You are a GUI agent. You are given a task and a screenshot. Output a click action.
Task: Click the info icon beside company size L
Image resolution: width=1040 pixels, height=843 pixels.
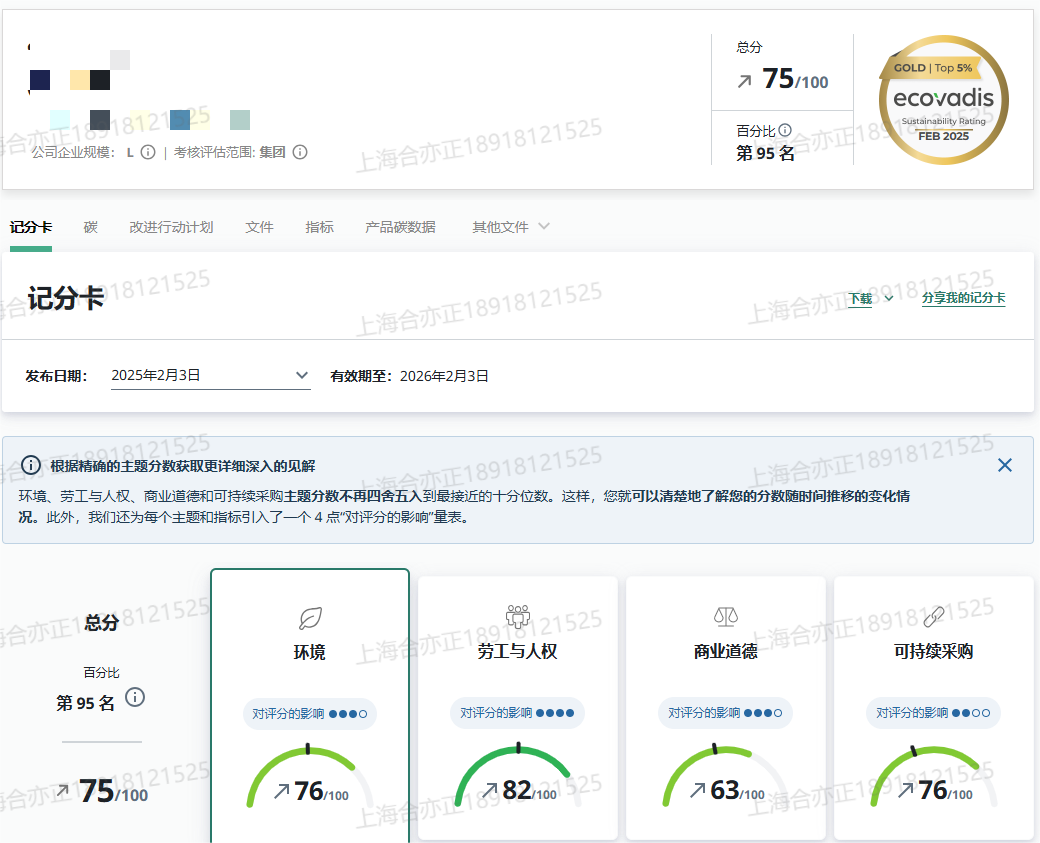tap(148, 152)
